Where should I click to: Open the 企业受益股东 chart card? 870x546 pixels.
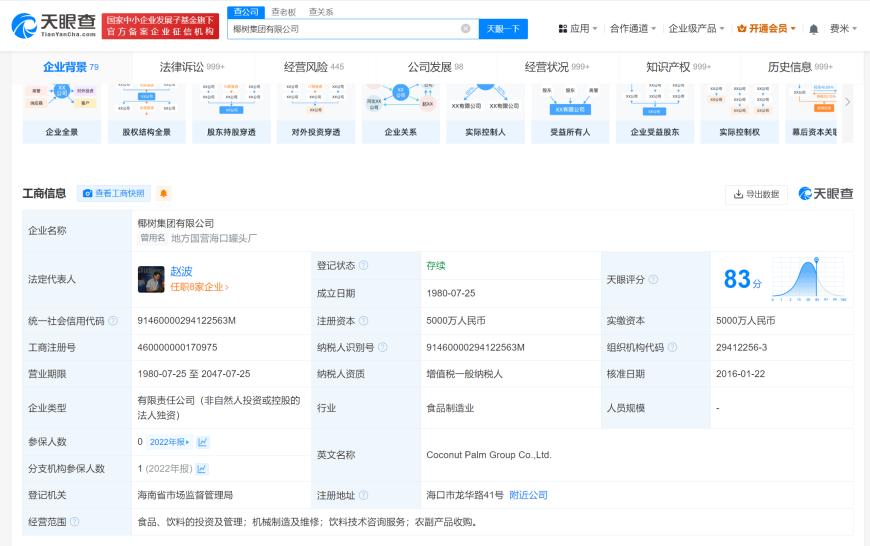[655, 114]
